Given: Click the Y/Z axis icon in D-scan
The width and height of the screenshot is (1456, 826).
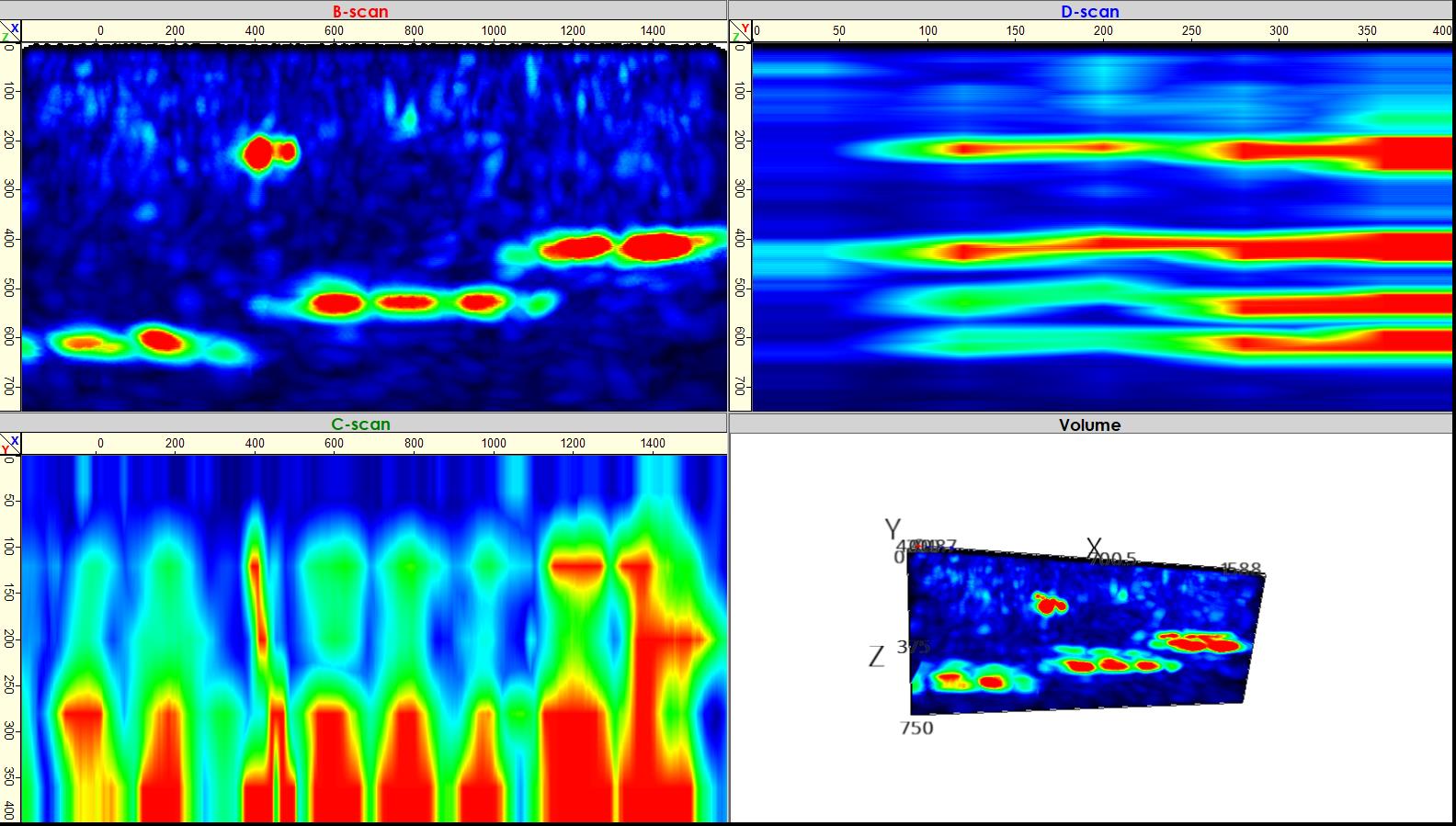Looking at the screenshot, I should [x=740, y=32].
